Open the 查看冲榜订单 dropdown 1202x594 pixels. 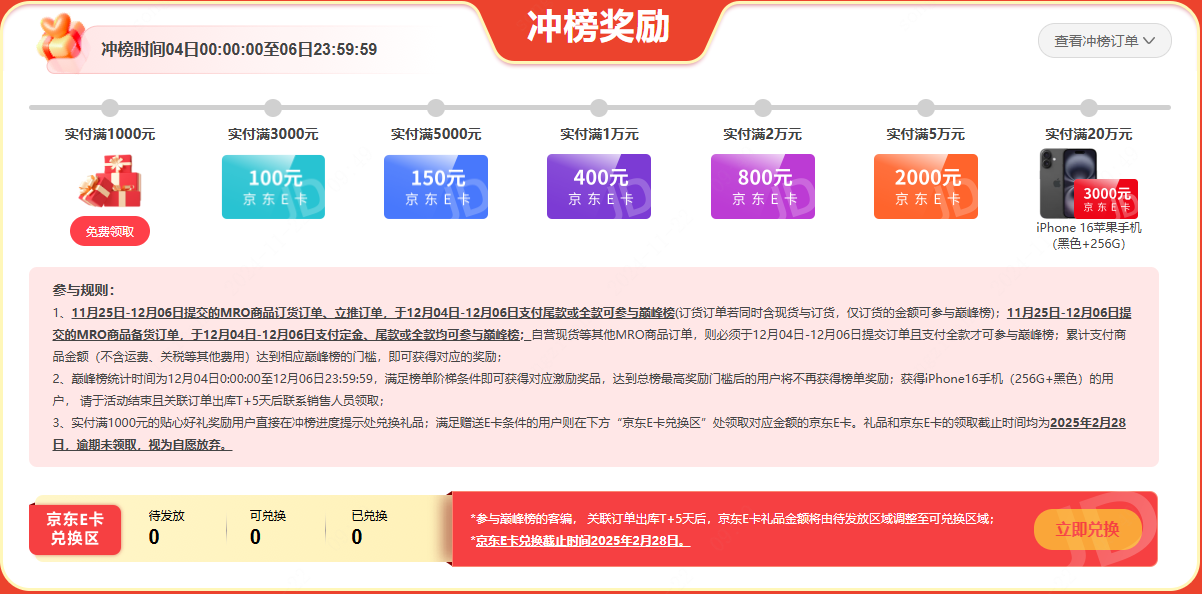[x=1104, y=41]
